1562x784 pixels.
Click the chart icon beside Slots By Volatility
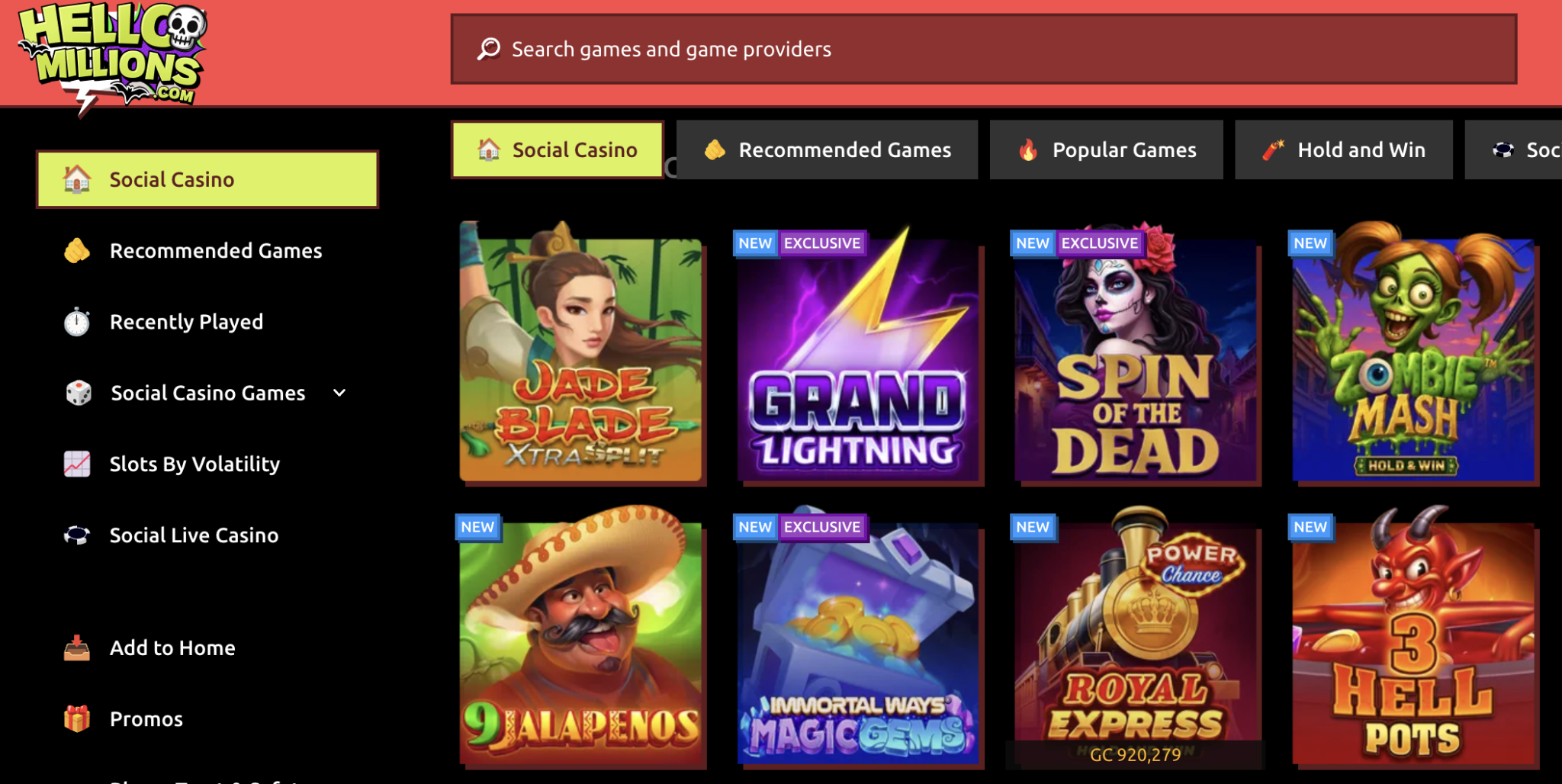click(x=77, y=464)
